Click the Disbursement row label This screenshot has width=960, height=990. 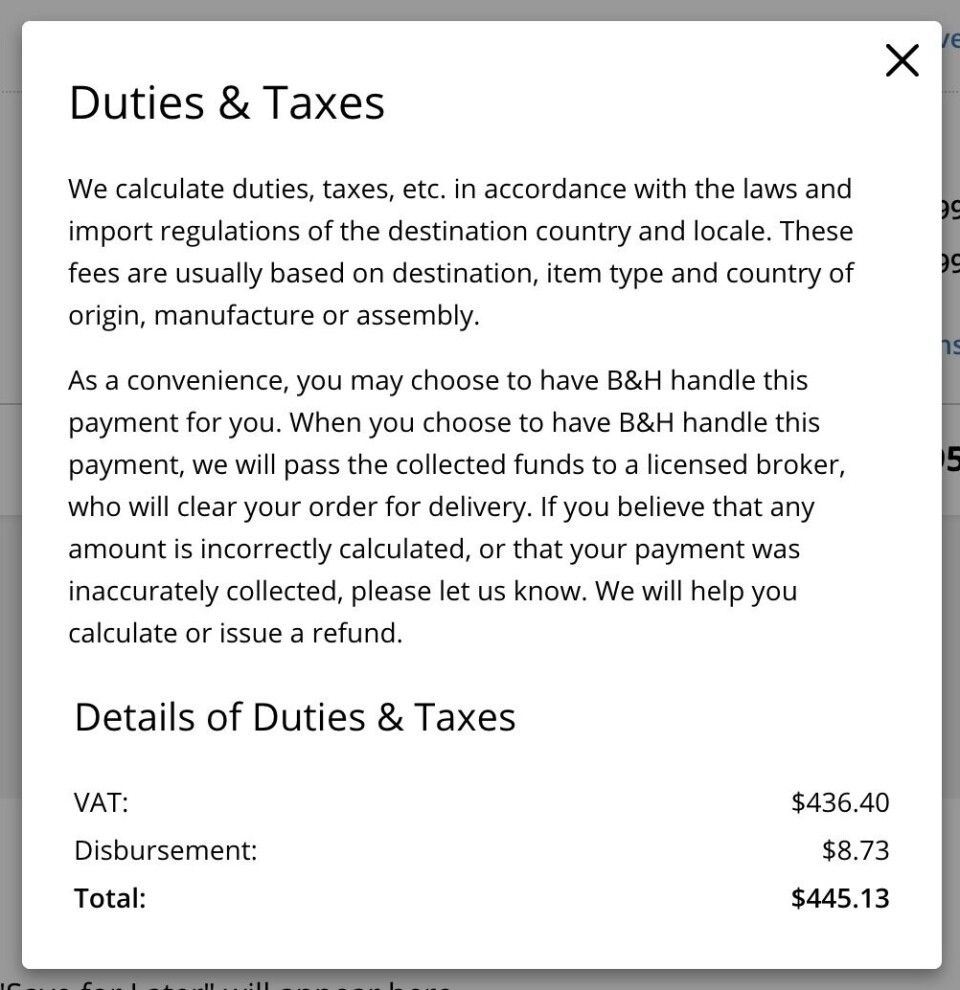click(166, 850)
